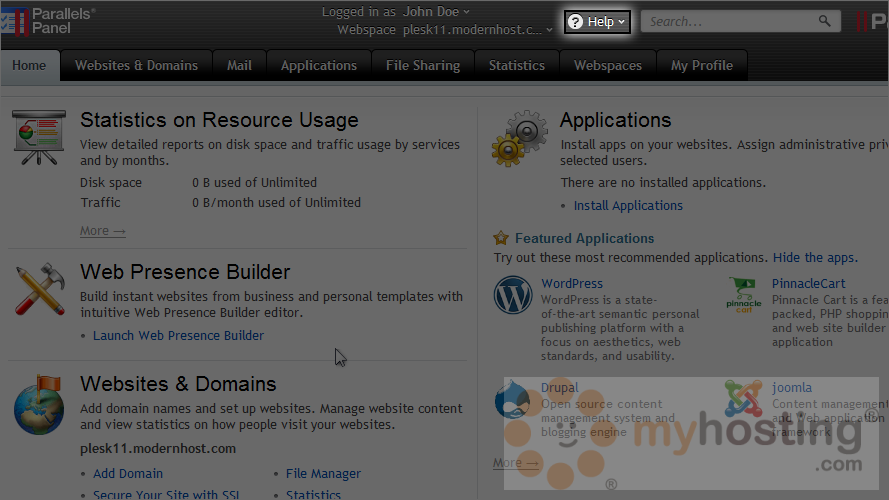Click the Websites & Domains globe icon
889x500 pixels.
[39, 404]
